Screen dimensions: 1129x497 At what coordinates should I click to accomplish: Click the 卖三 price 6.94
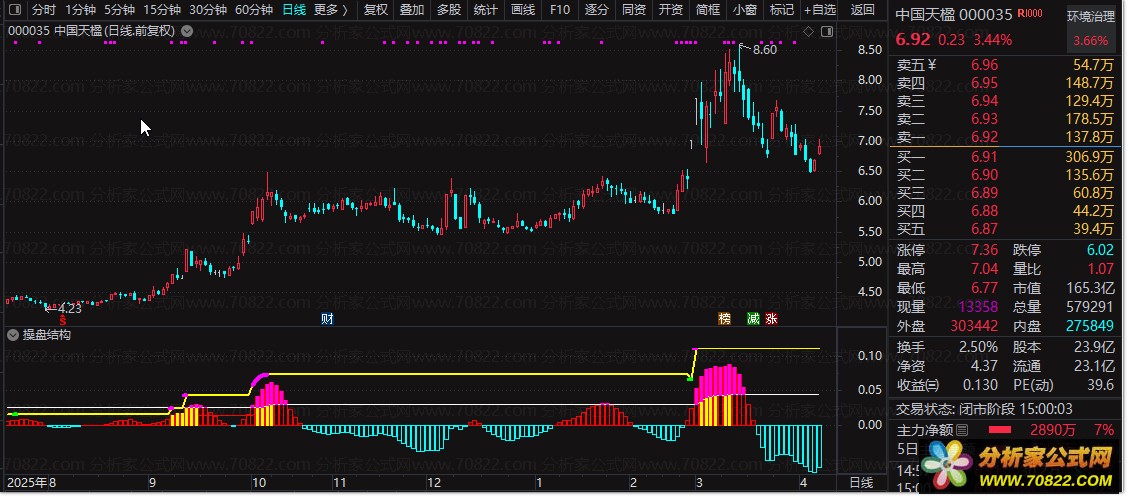point(984,101)
